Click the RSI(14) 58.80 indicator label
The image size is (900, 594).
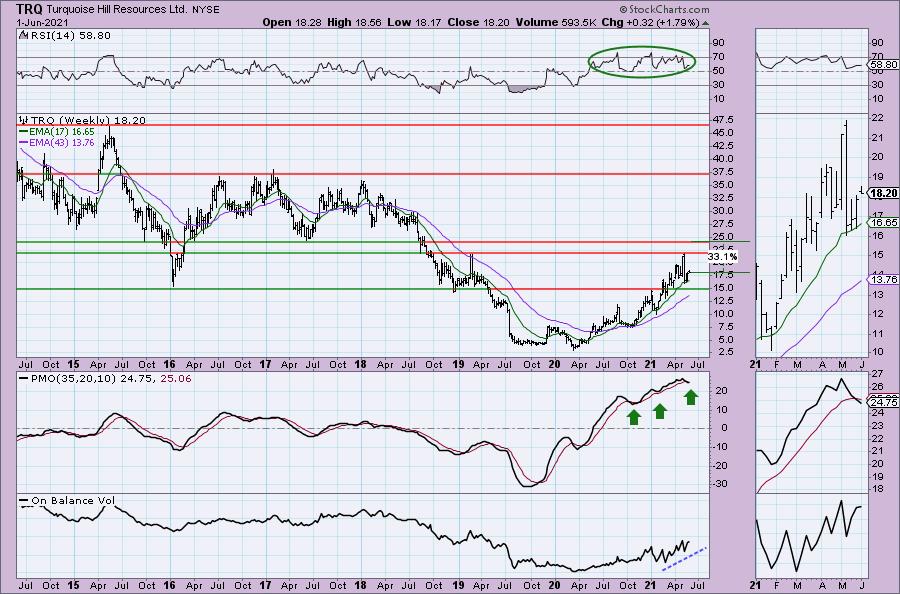coord(69,36)
